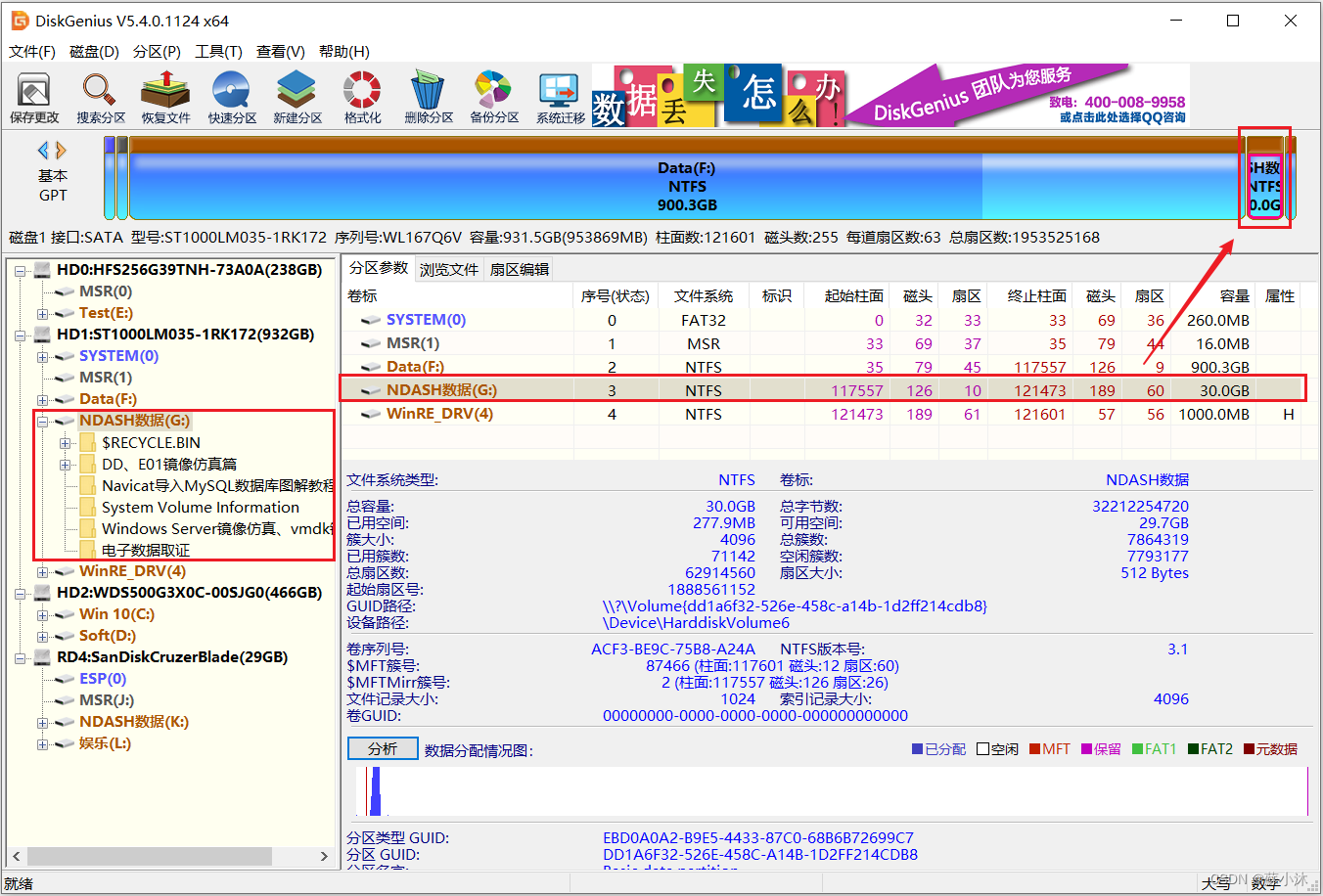The image size is (1323, 896).
Task: Open the 电子数据取证 folder icon
Action: tap(88, 550)
